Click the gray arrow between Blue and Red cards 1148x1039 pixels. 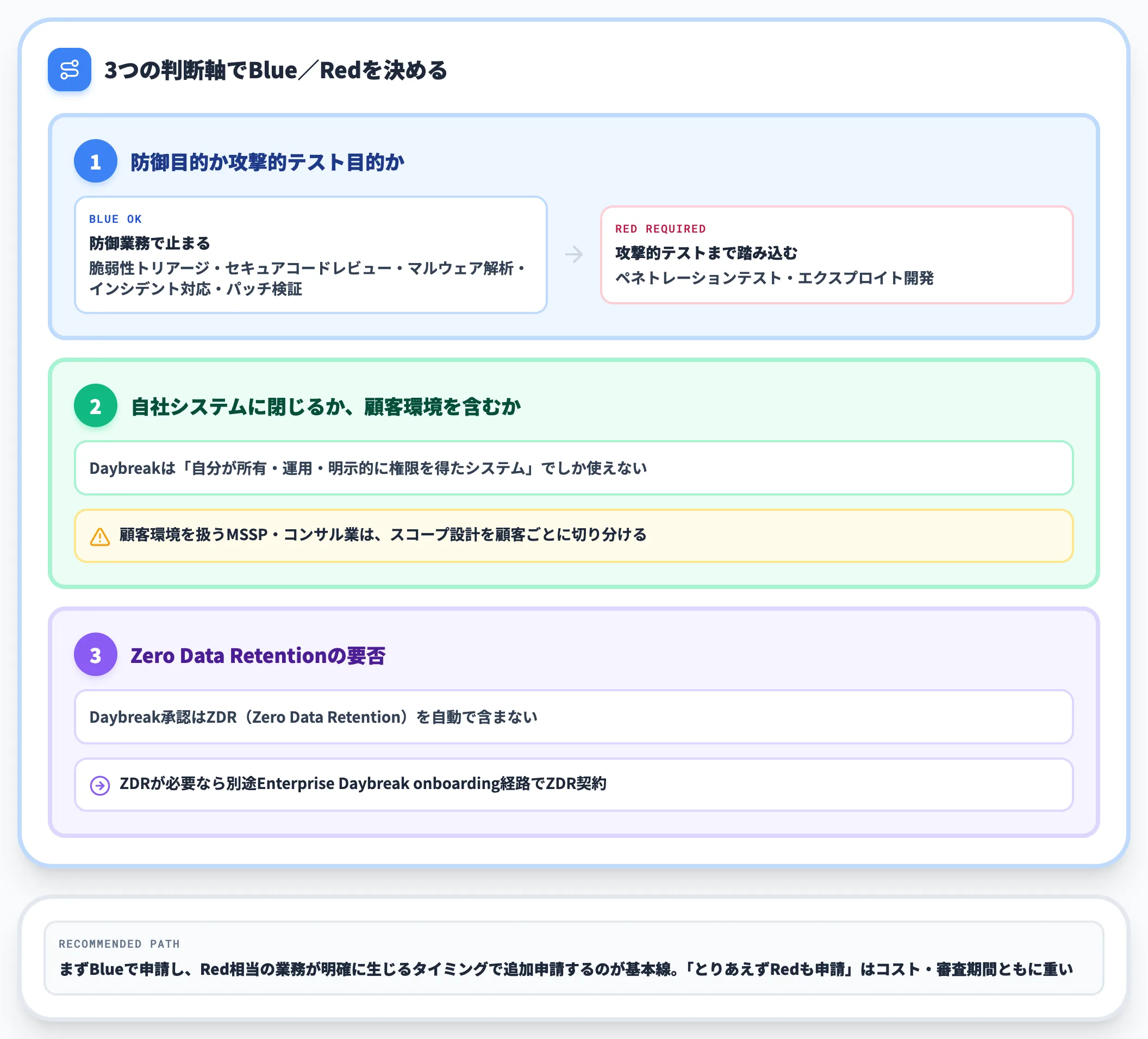pyautogui.click(x=574, y=254)
